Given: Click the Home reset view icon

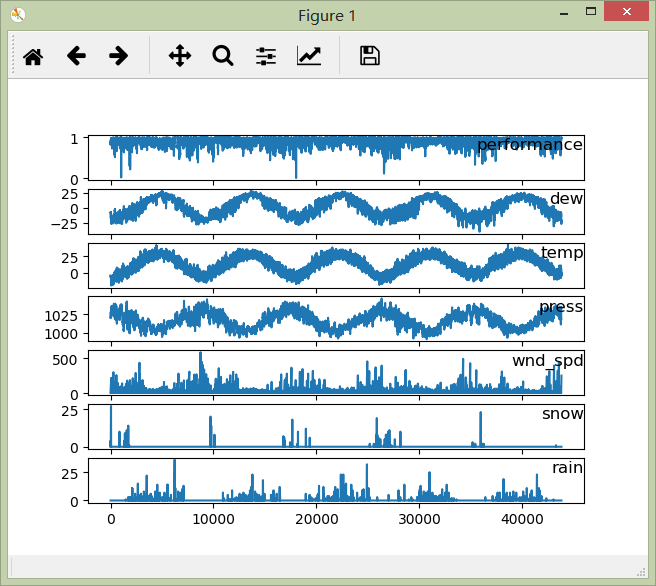Looking at the screenshot, I should (x=33, y=56).
